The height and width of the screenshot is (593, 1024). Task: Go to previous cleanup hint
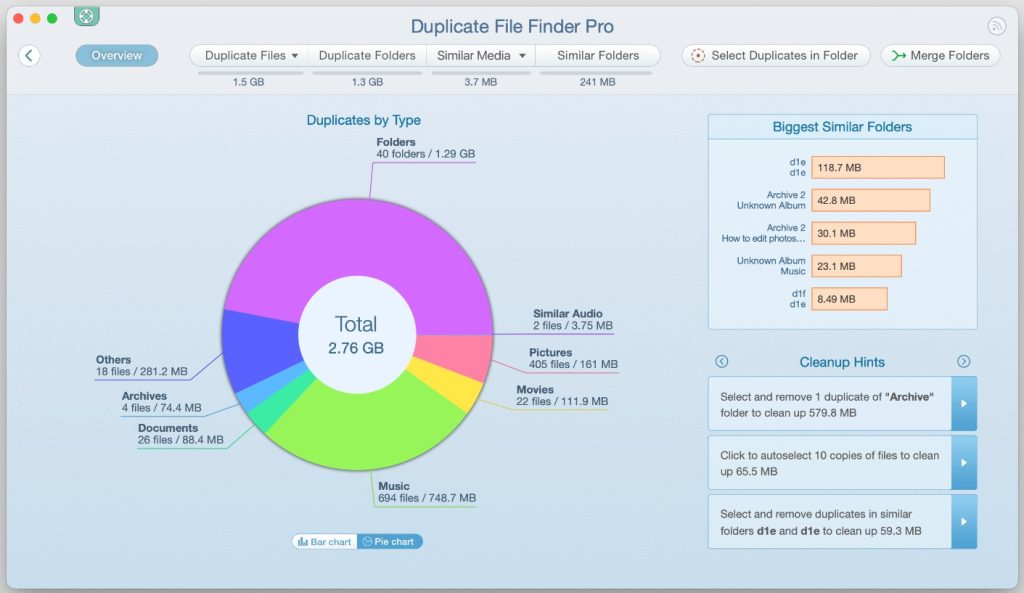pos(721,361)
